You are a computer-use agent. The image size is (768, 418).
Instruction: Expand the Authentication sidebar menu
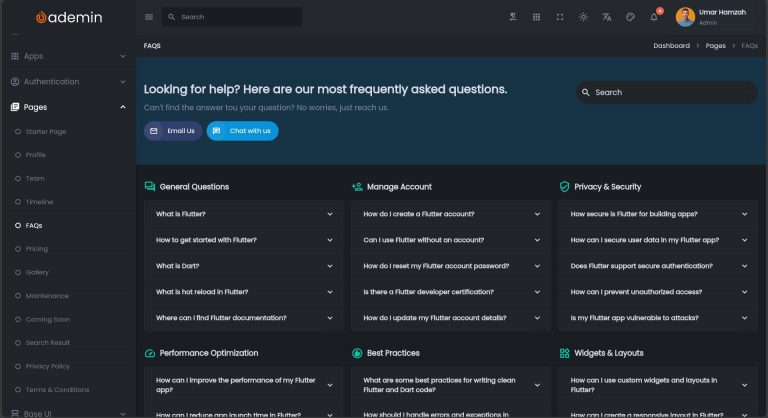point(68,82)
